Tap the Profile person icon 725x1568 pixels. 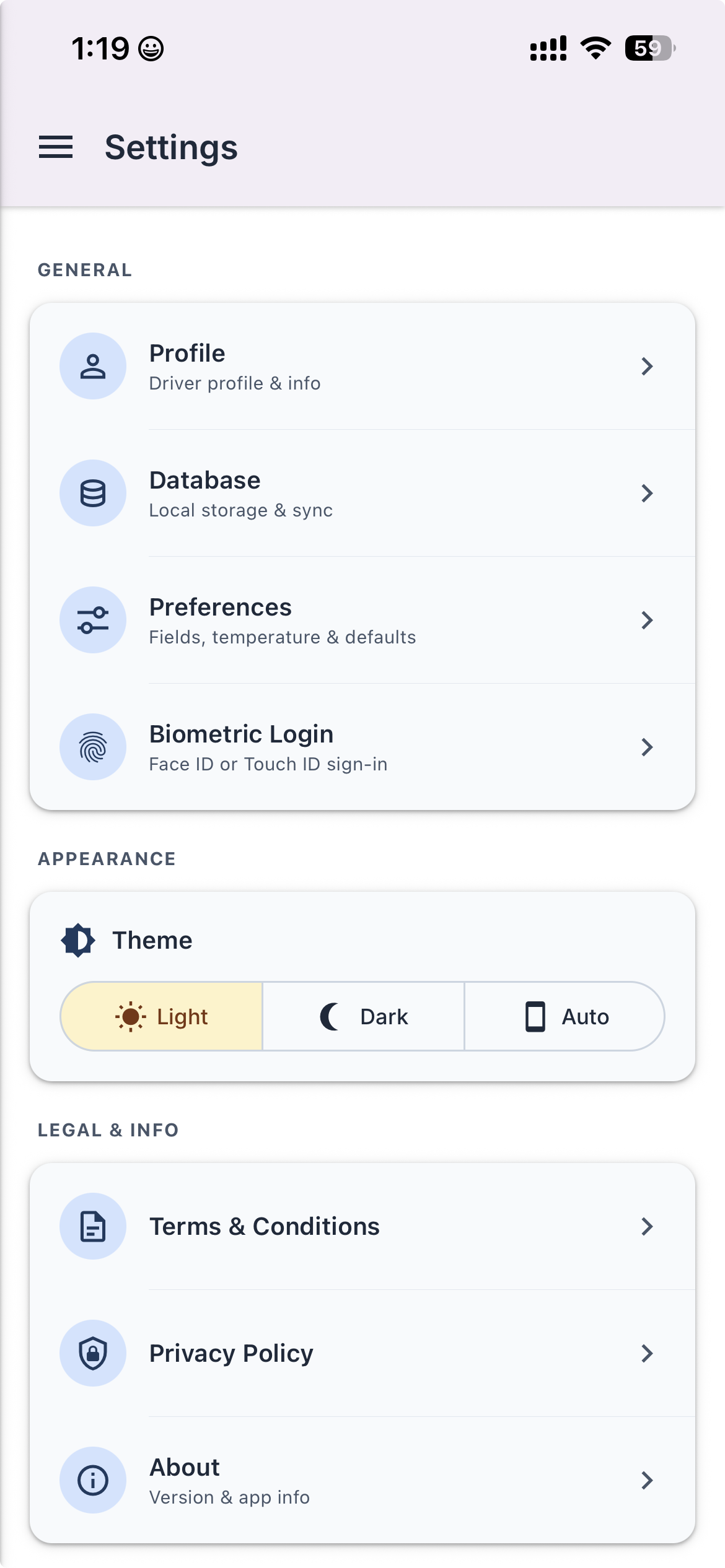(x=93, y=366)
